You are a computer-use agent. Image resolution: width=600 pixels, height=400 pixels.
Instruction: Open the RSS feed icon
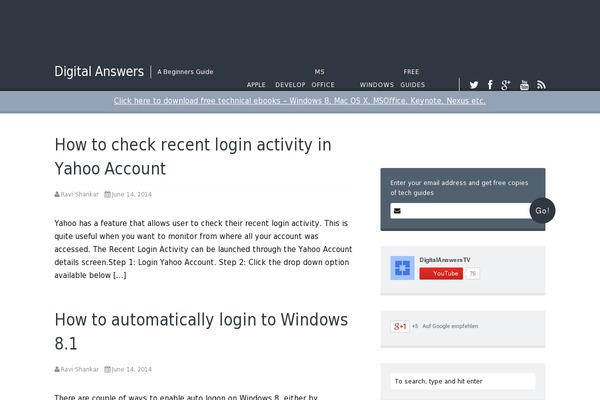[x=541, y=85]
